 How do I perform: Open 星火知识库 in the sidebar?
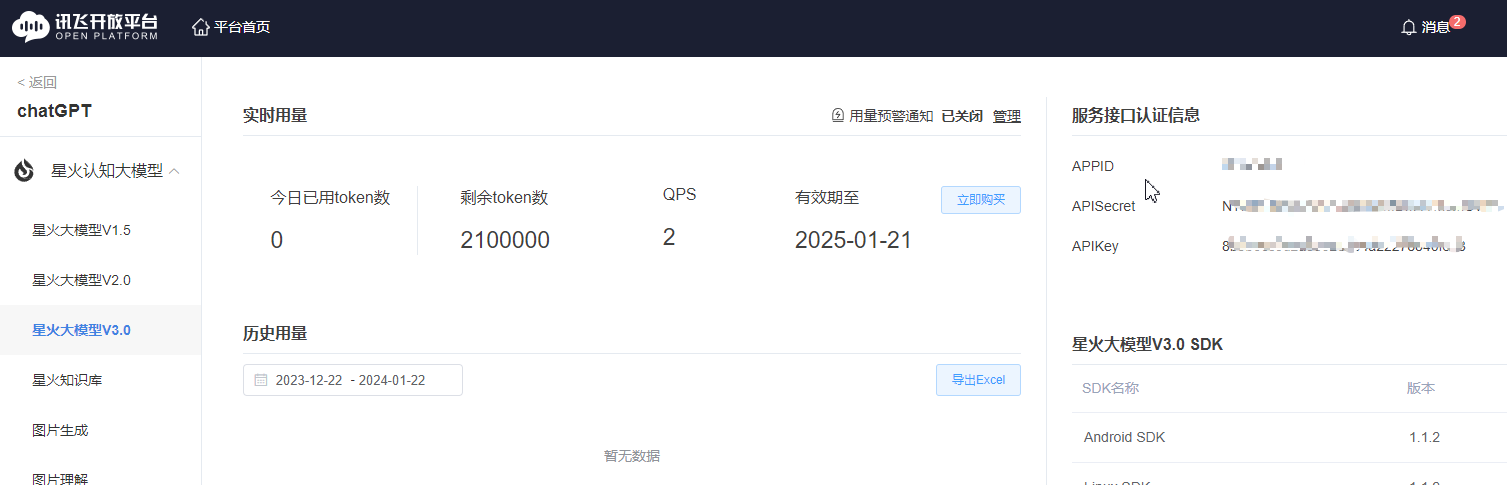pyautogui.click(x=100, y=380)
